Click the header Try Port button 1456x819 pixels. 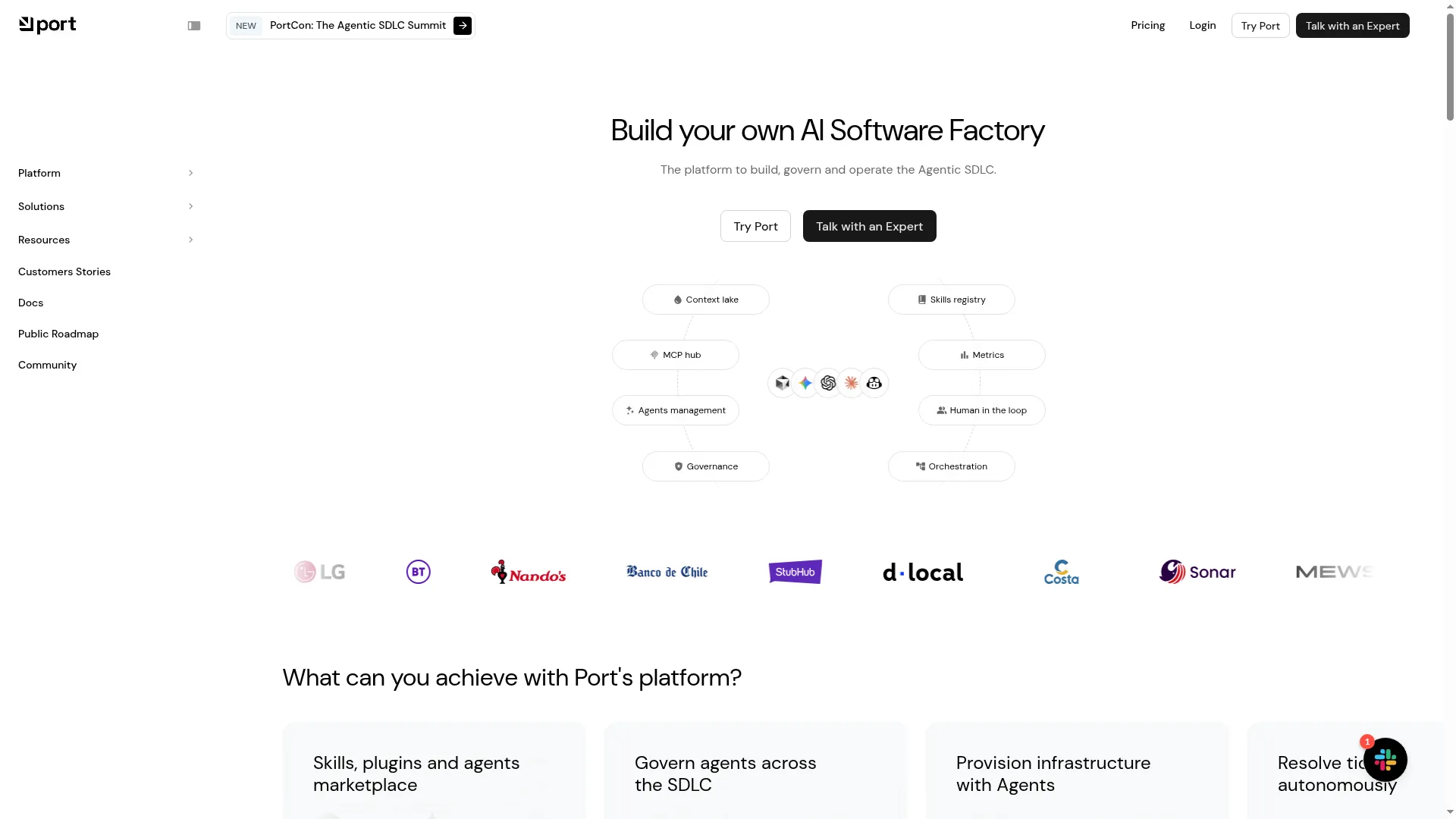[x=1260, y=26]
